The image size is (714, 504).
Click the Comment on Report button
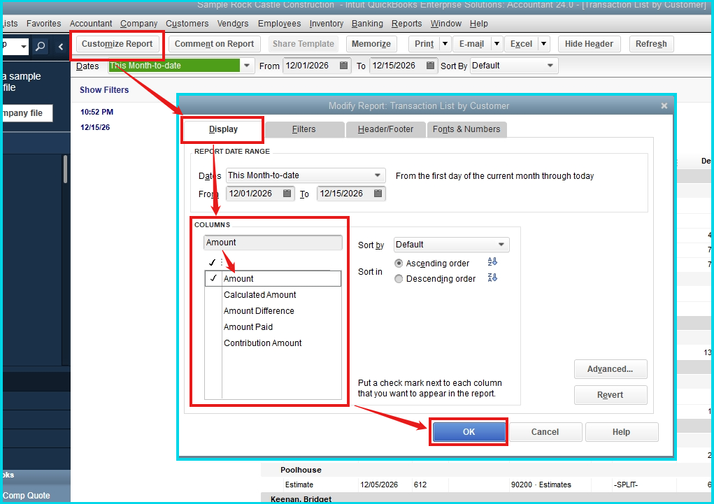tap(214, 44)
